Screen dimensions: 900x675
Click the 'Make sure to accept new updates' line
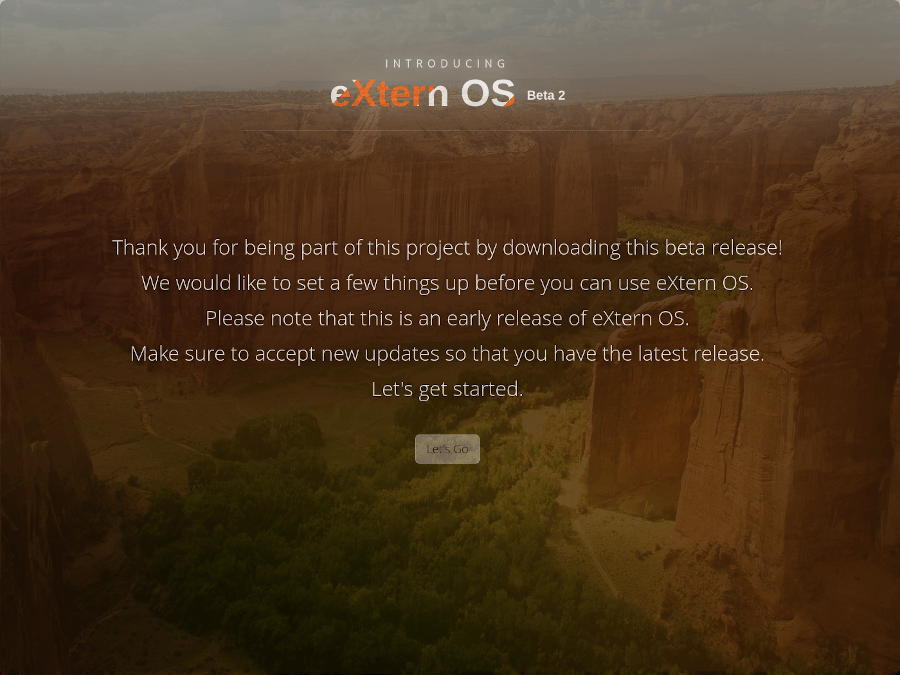coord(447,354)
